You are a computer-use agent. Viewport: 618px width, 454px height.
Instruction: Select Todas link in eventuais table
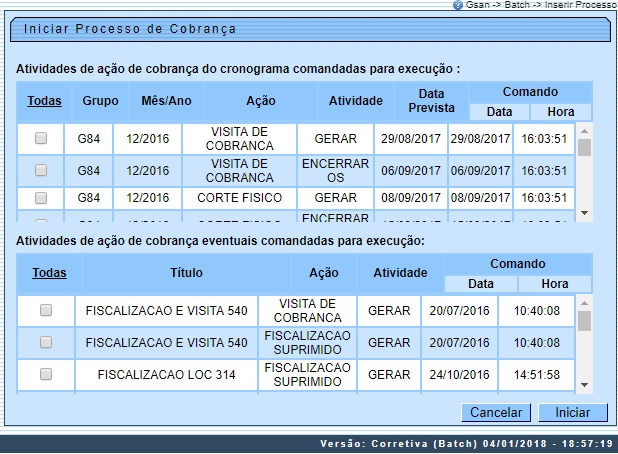point(49,273)
